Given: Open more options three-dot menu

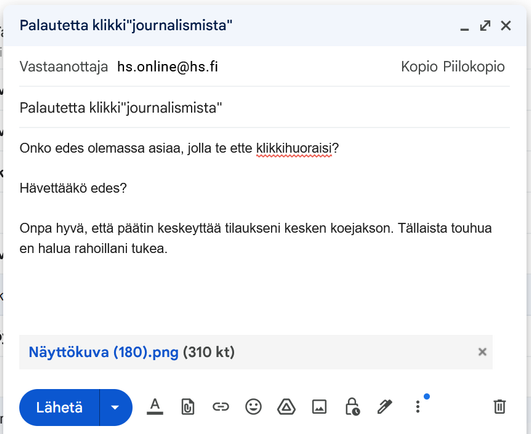Looking at the screenshot, I should click(418, 407).
